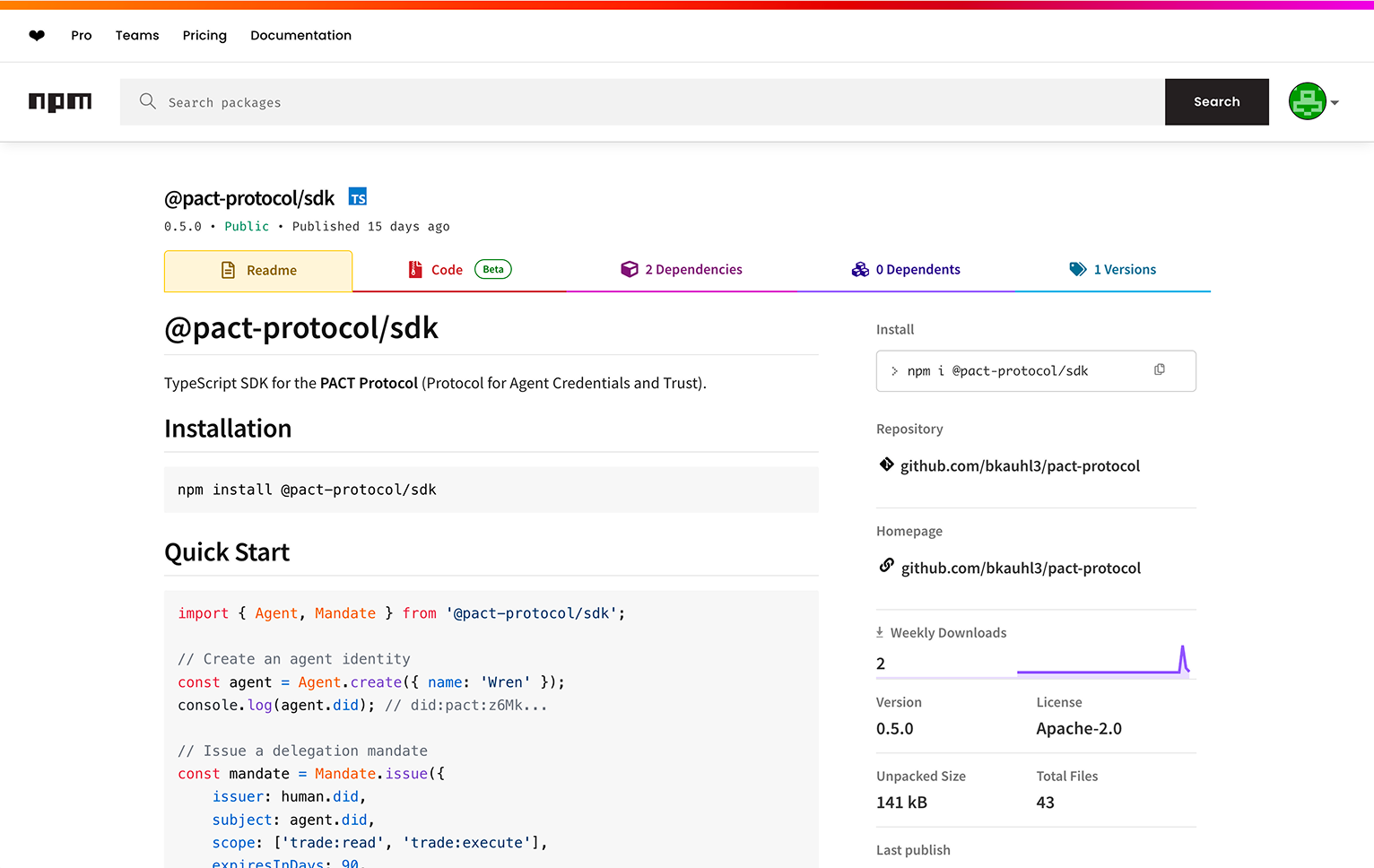Image resolution: width=1374 pixels, height=868 pixels.
Task: Click the '141 kB' unpacked size value
Action: coord(902,803)
